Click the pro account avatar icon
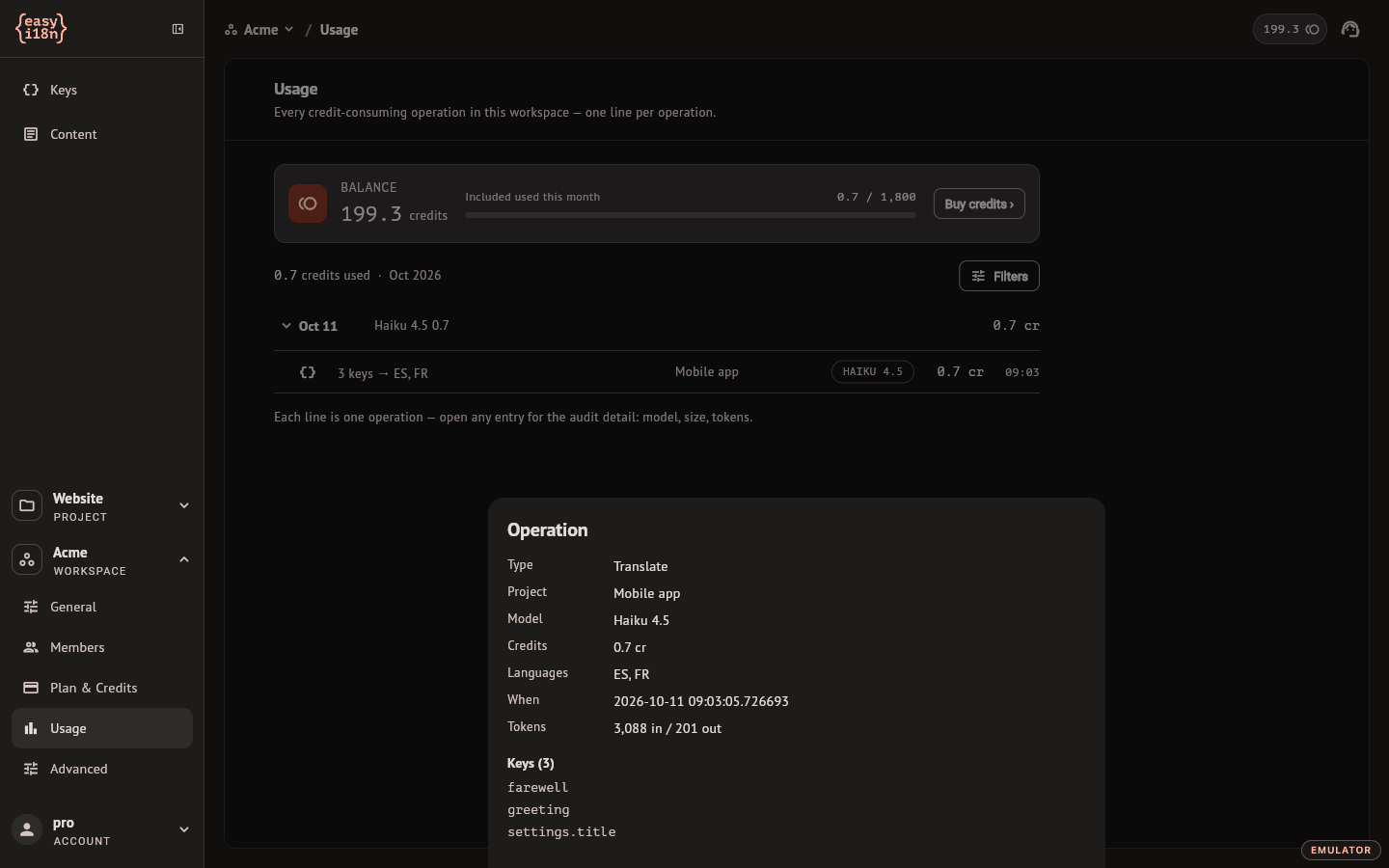The width and height of the screenshot is (1389, 868). 27,829
